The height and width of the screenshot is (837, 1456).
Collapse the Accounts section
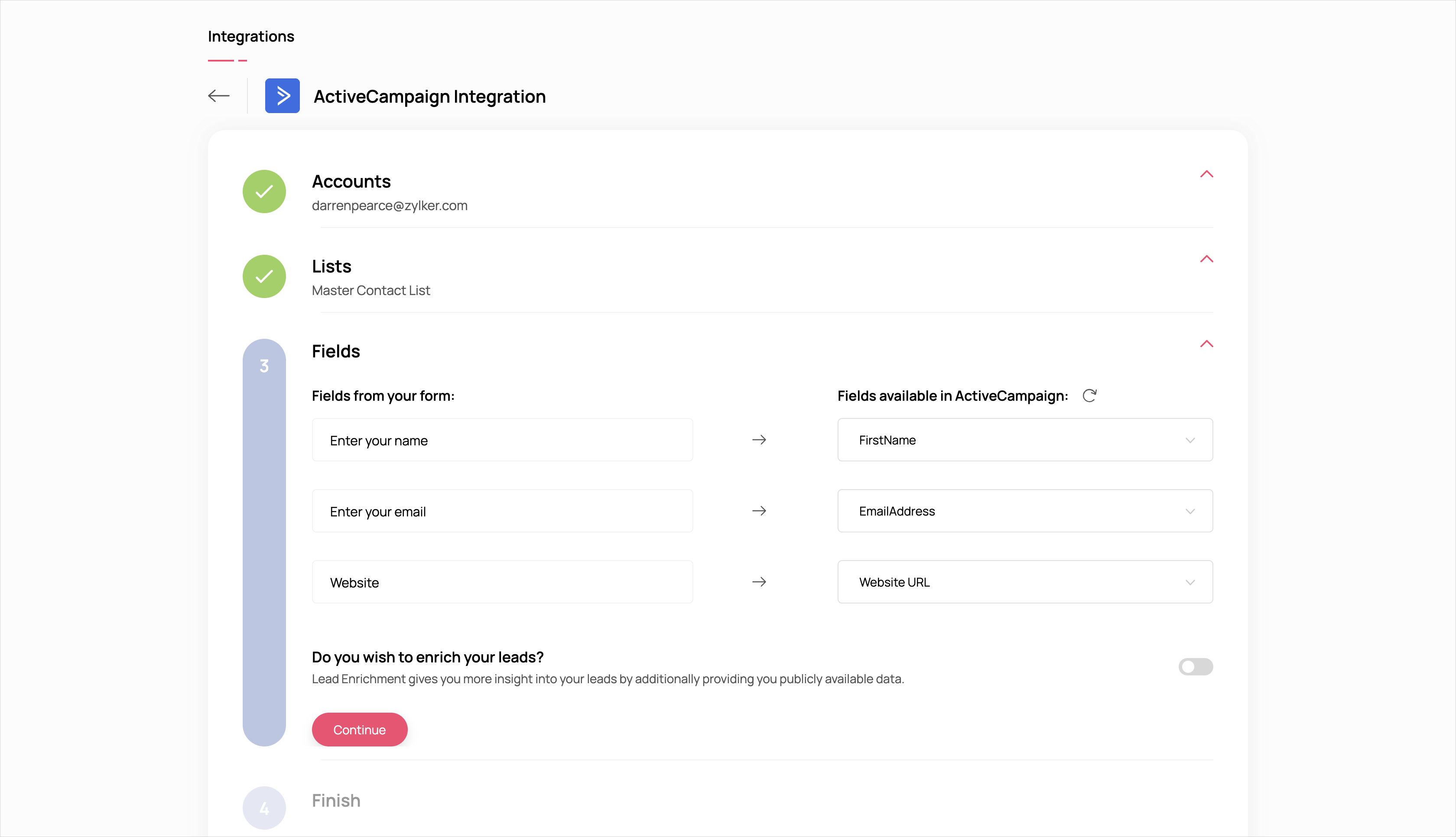pyautogui.click(x=1206, y=174)
